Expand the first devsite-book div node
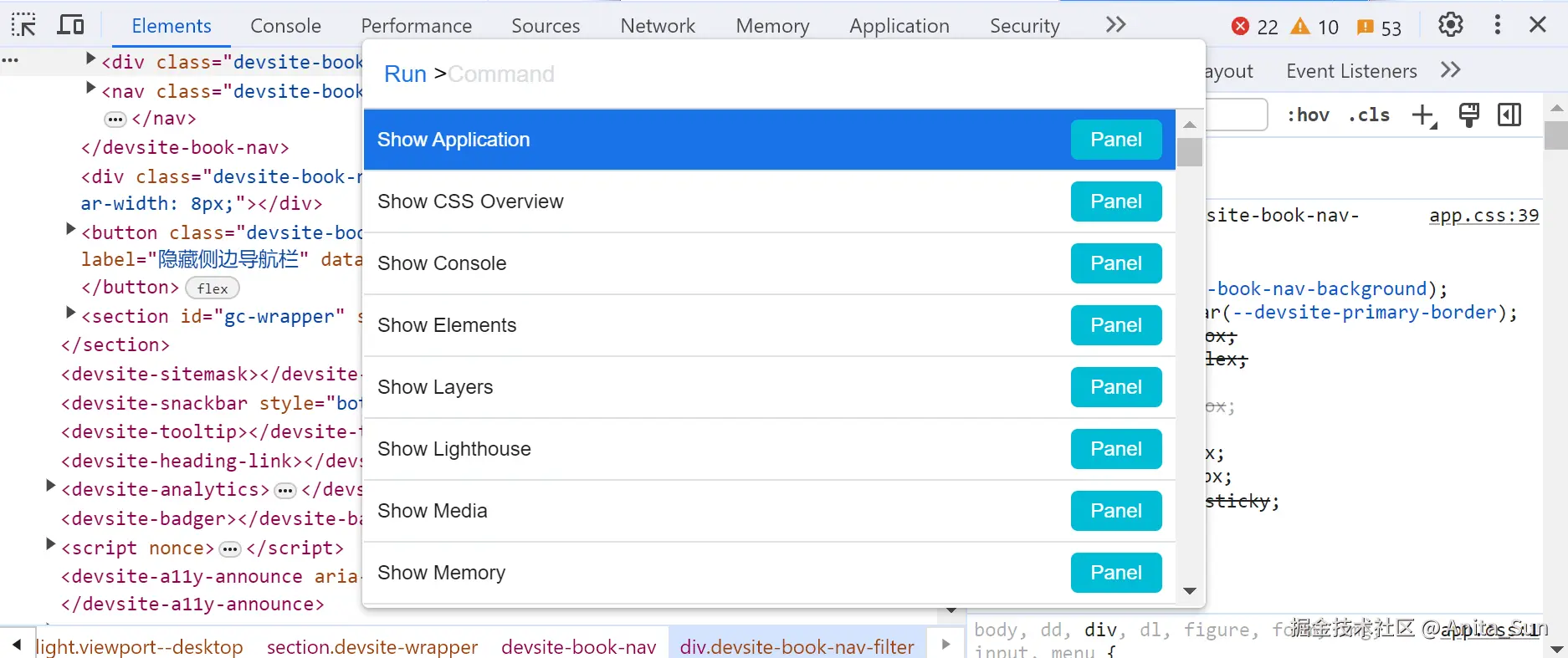This screenshot has width=1568, height=658. pyautogui.click(x=91, y=59)
